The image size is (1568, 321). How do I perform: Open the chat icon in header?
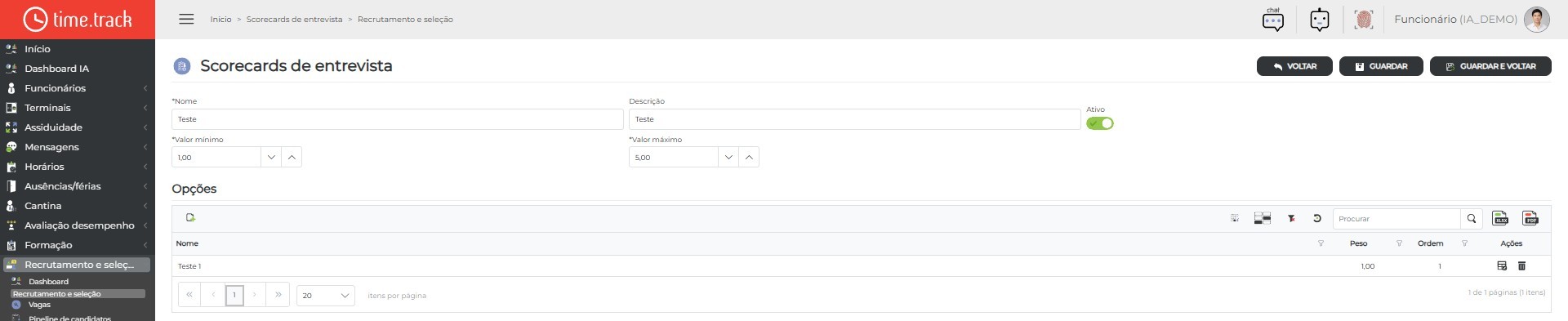tap(1273, 19)
